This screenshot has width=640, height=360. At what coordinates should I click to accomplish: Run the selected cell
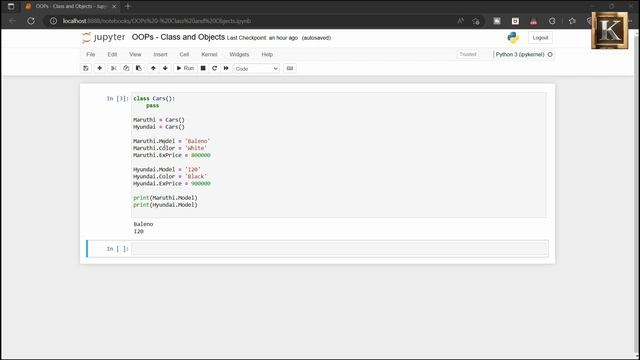click(x=185, y=68)
